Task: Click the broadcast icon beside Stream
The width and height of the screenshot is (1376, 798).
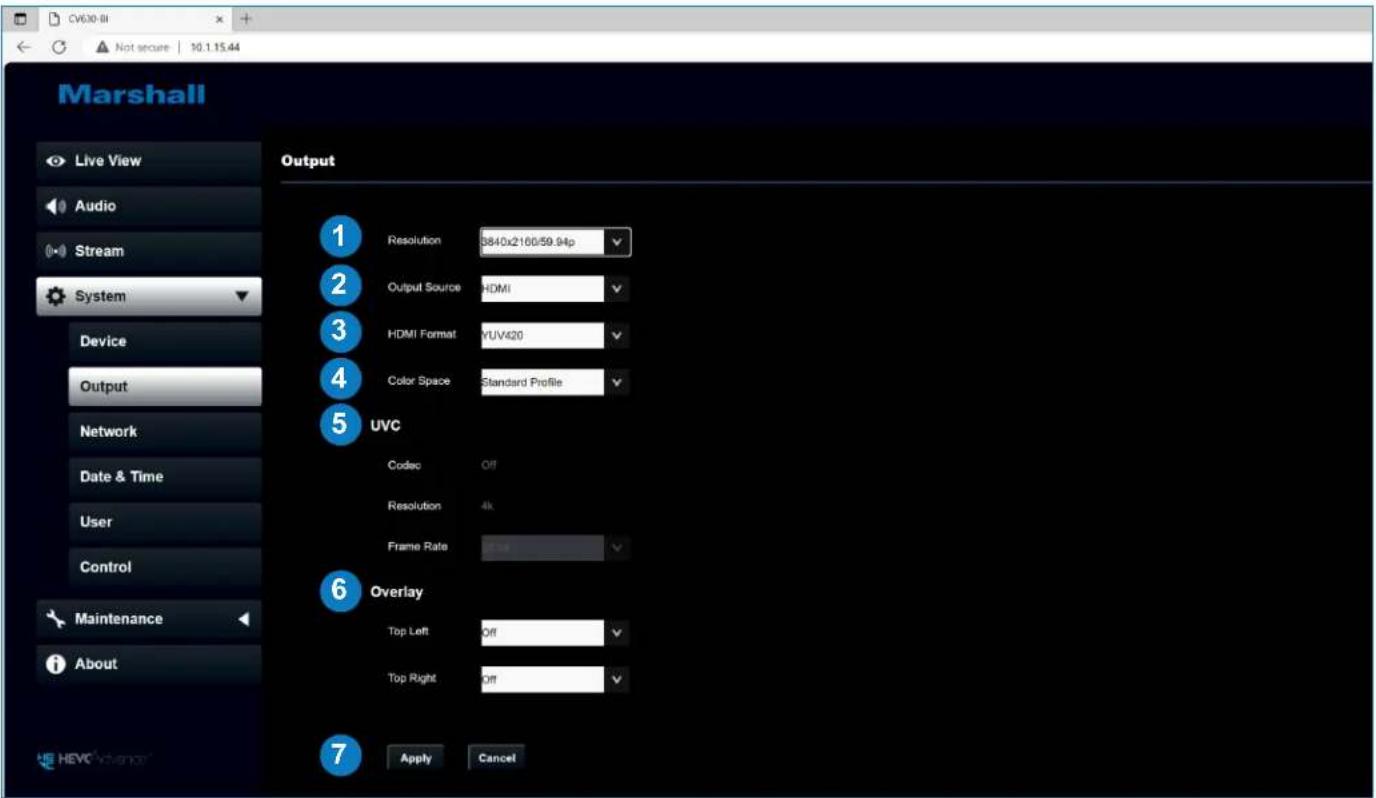Action: pyautogui.click(x=54, y=251)
